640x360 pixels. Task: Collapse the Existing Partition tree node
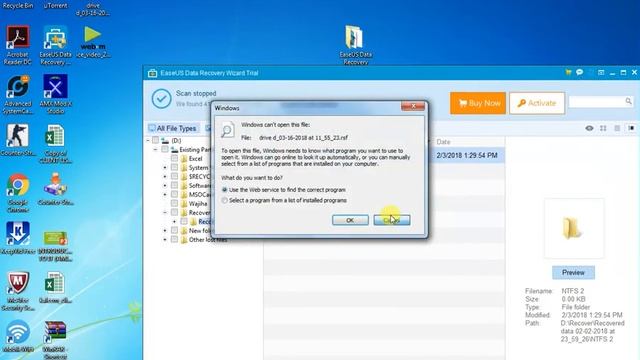point(155,150)
